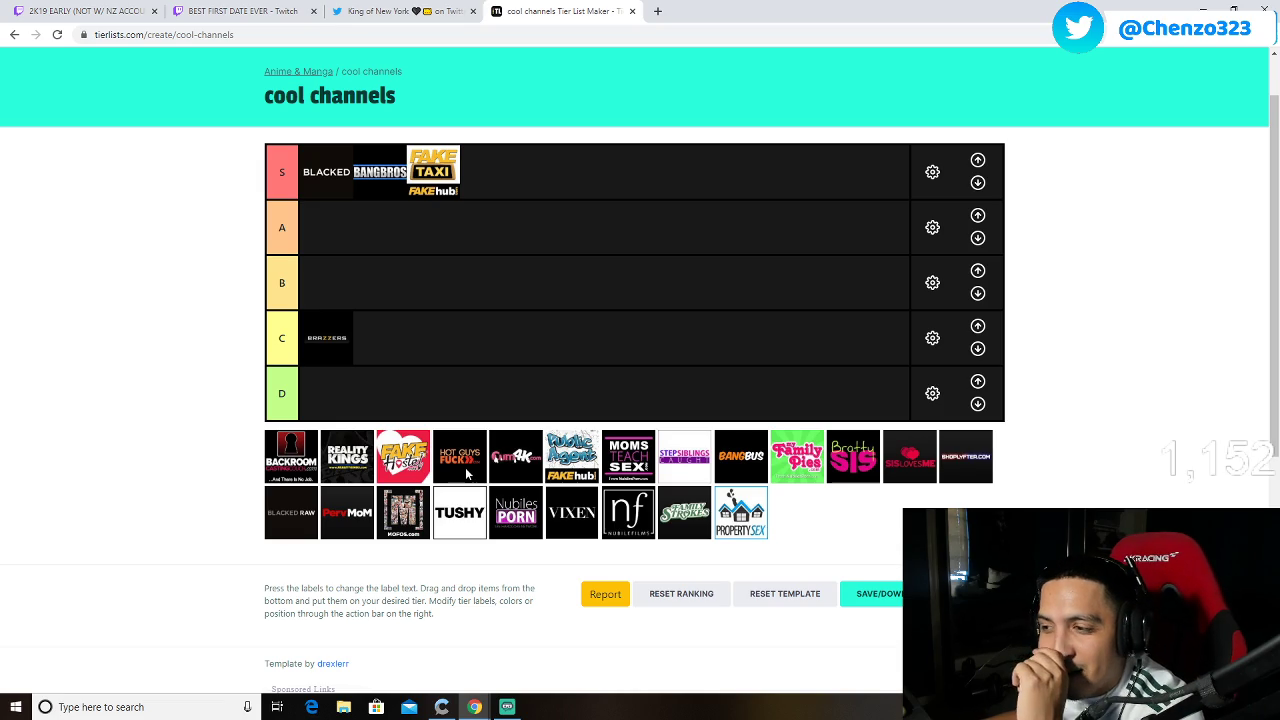
Task: Close the cool channels Tier List Maker tab
Action: pyautogui.click(x=632, y=11)
